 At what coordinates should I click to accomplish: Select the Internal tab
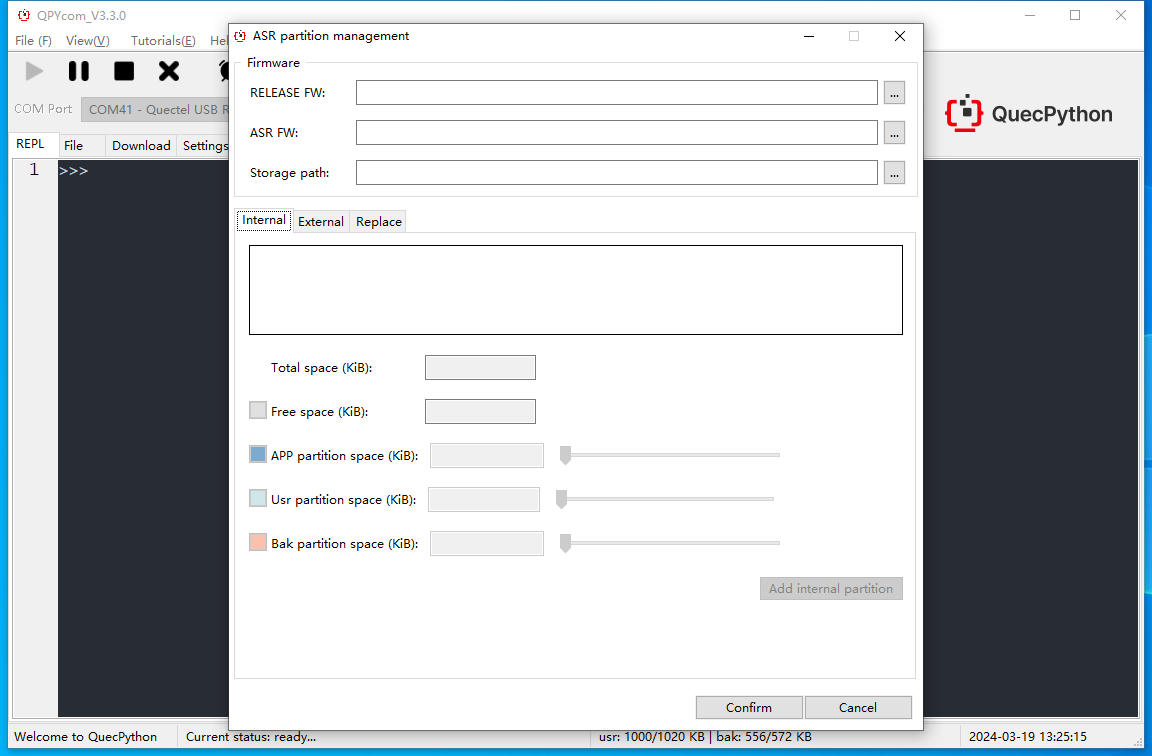[264, 220]
